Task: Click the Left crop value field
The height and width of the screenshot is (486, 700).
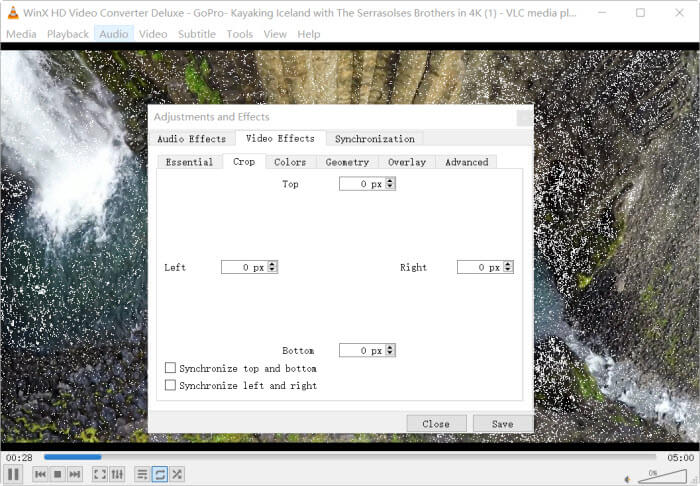Action: coord(245,267)
